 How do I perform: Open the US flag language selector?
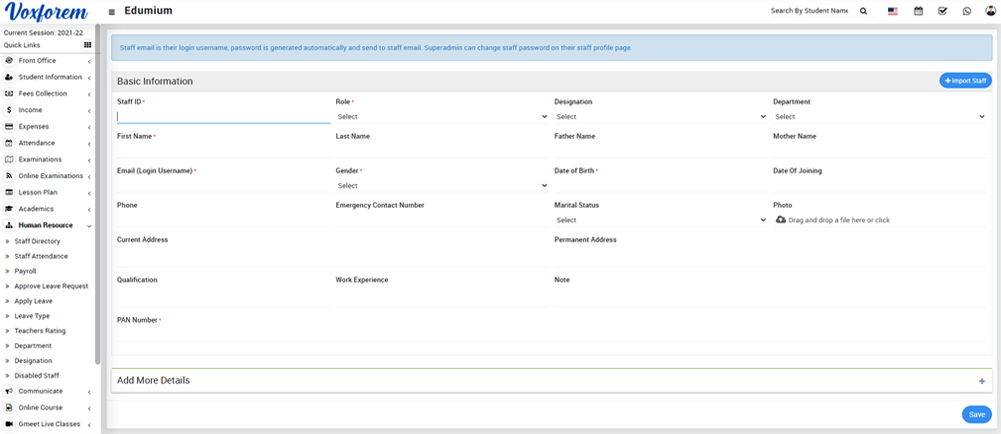point(892,11)
